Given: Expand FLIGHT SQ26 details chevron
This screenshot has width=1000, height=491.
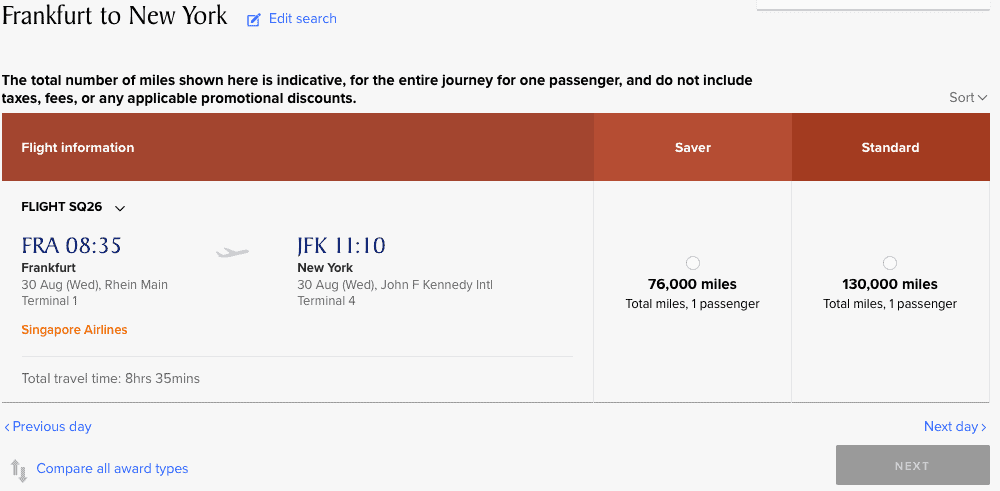Looking at the screenshot, I should click(120, 208).
